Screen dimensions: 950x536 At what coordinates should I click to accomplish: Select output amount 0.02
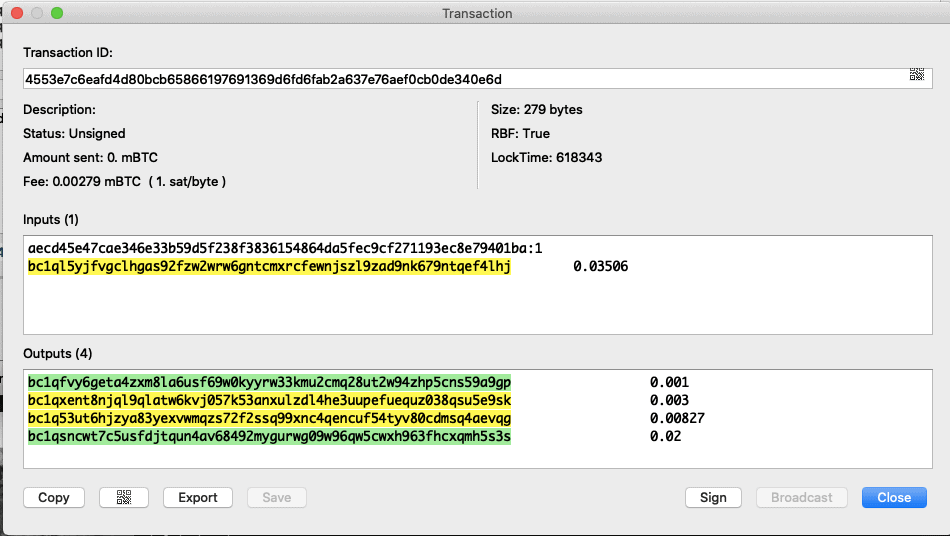[x=665, y=437]
